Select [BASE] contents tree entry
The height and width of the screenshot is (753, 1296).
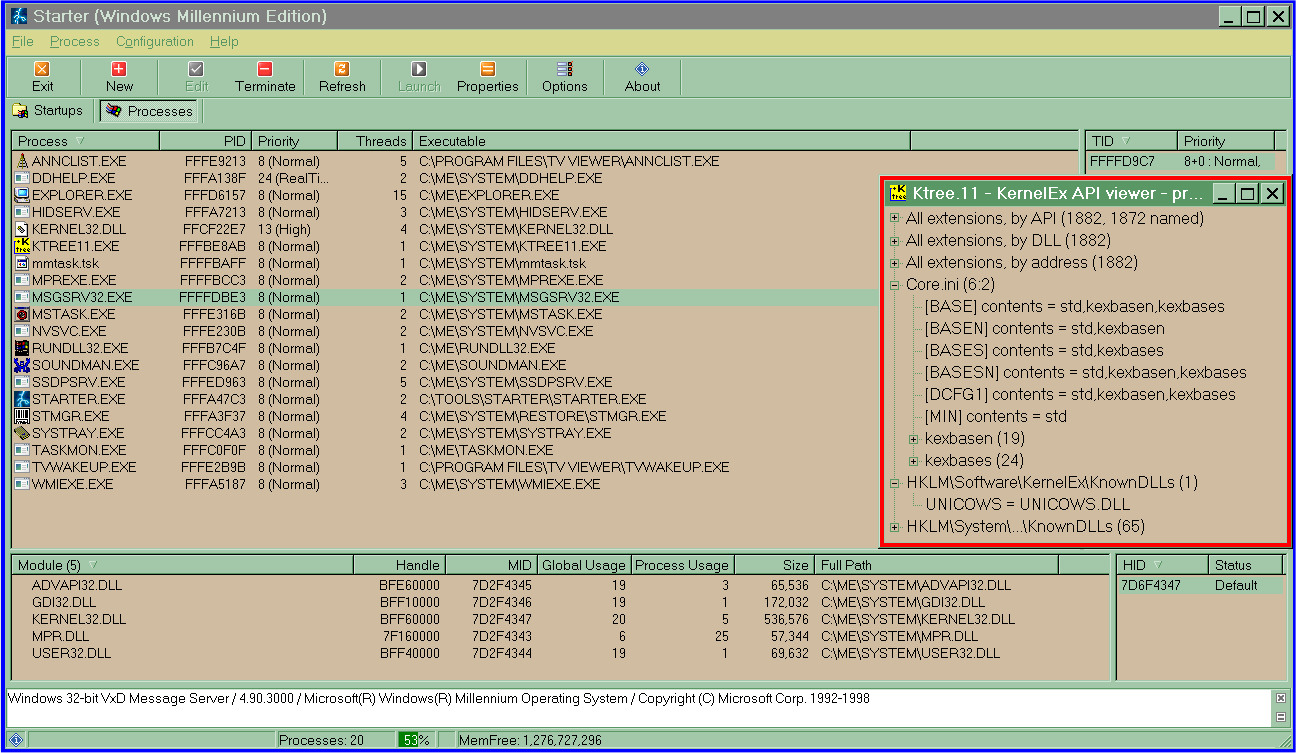tap(1074, 306)
